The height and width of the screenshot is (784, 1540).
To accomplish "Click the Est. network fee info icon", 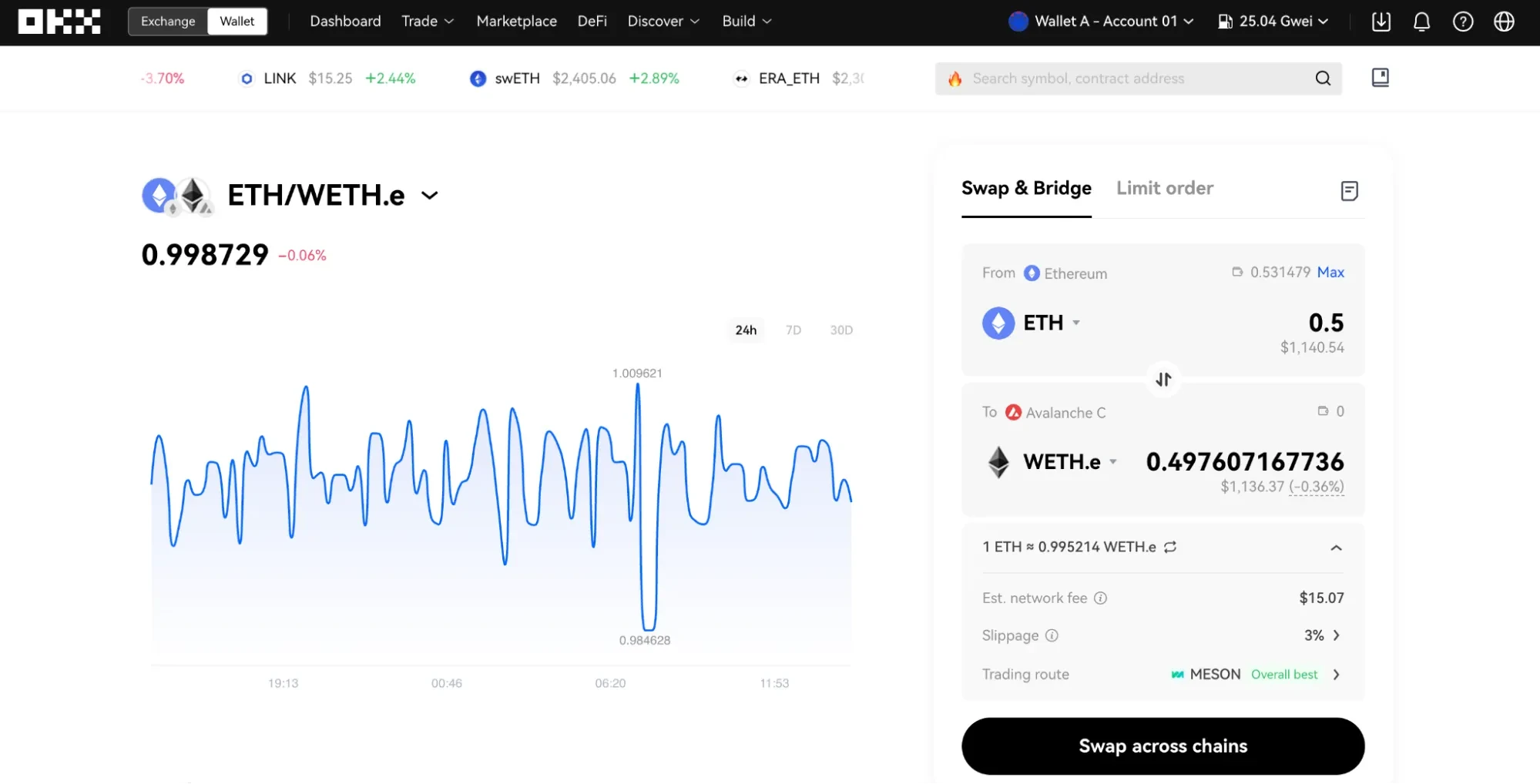I will point(1100,598).
